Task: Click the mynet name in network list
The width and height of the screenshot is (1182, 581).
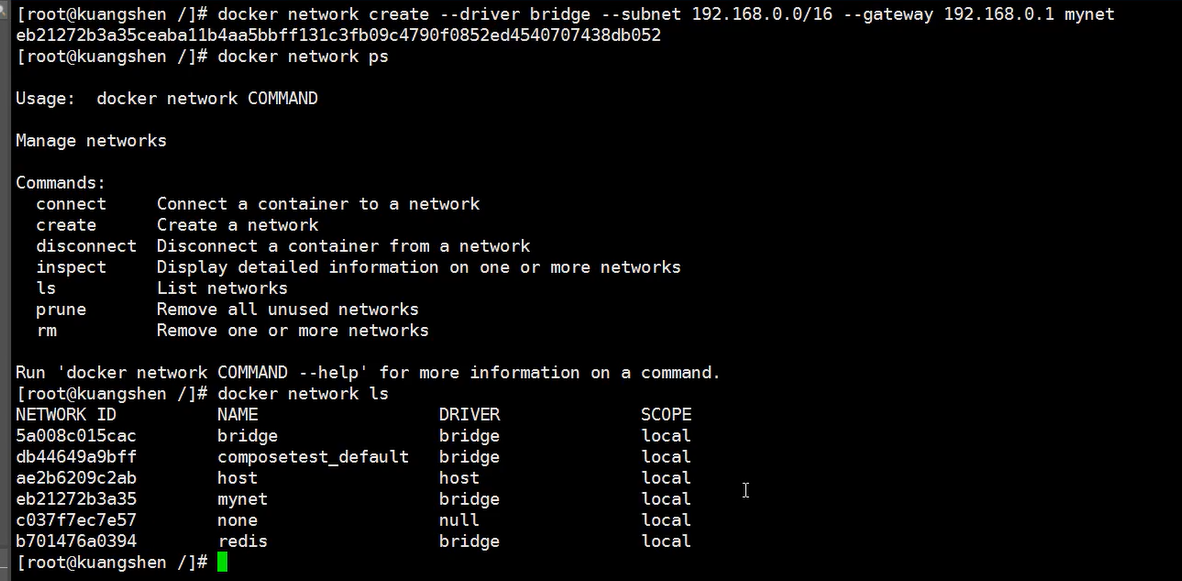Action: click(242, 499)
